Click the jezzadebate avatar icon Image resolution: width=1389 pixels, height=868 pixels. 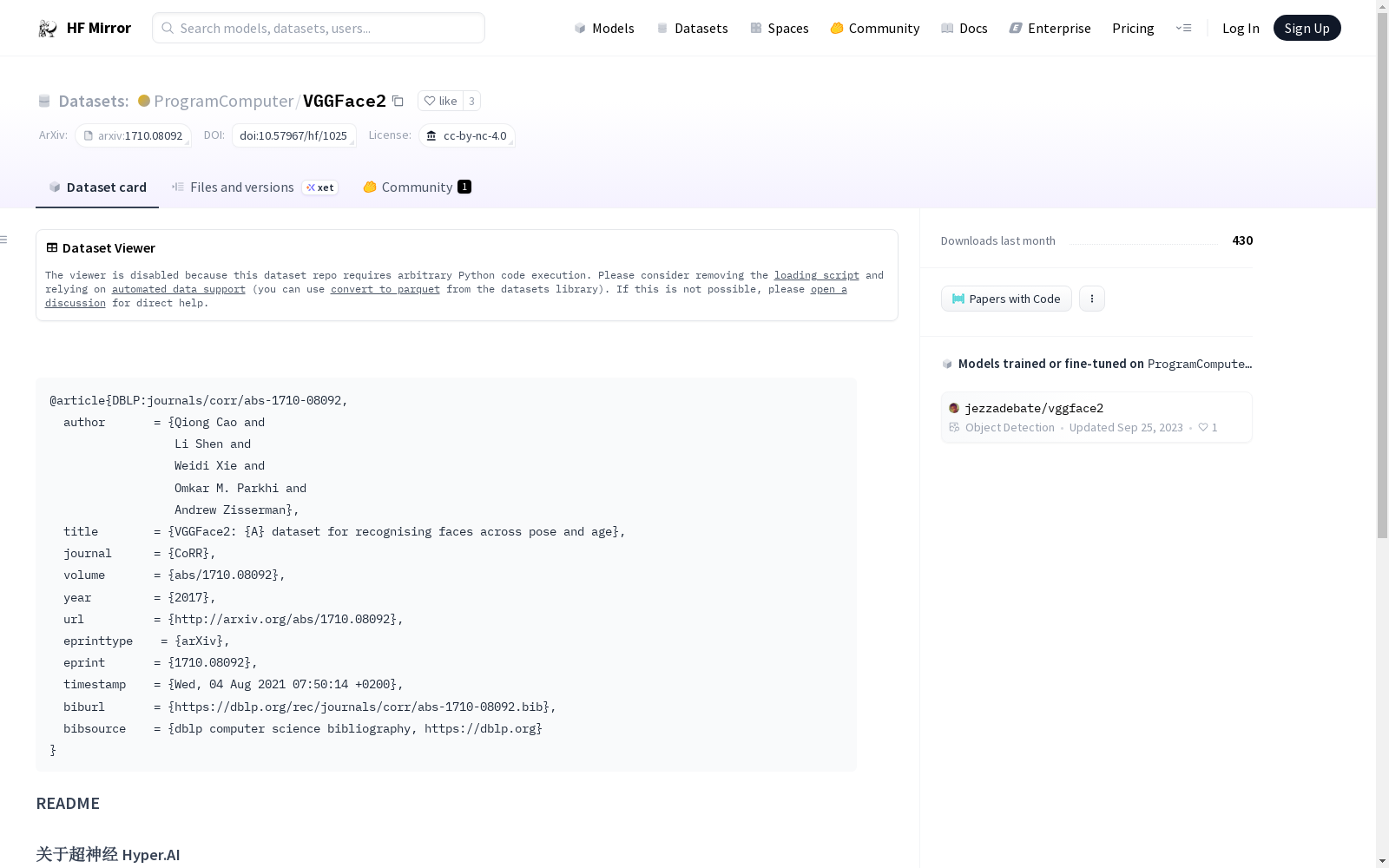pyautogui.click(x=954, y=408)
